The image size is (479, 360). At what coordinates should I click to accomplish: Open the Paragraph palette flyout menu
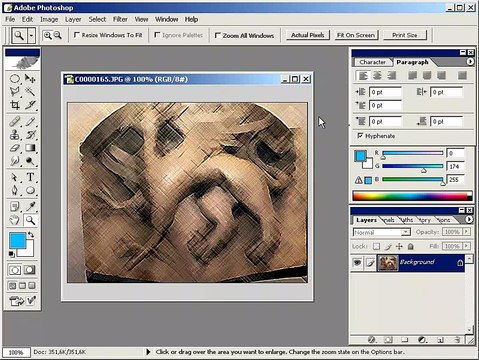[470, 62]
